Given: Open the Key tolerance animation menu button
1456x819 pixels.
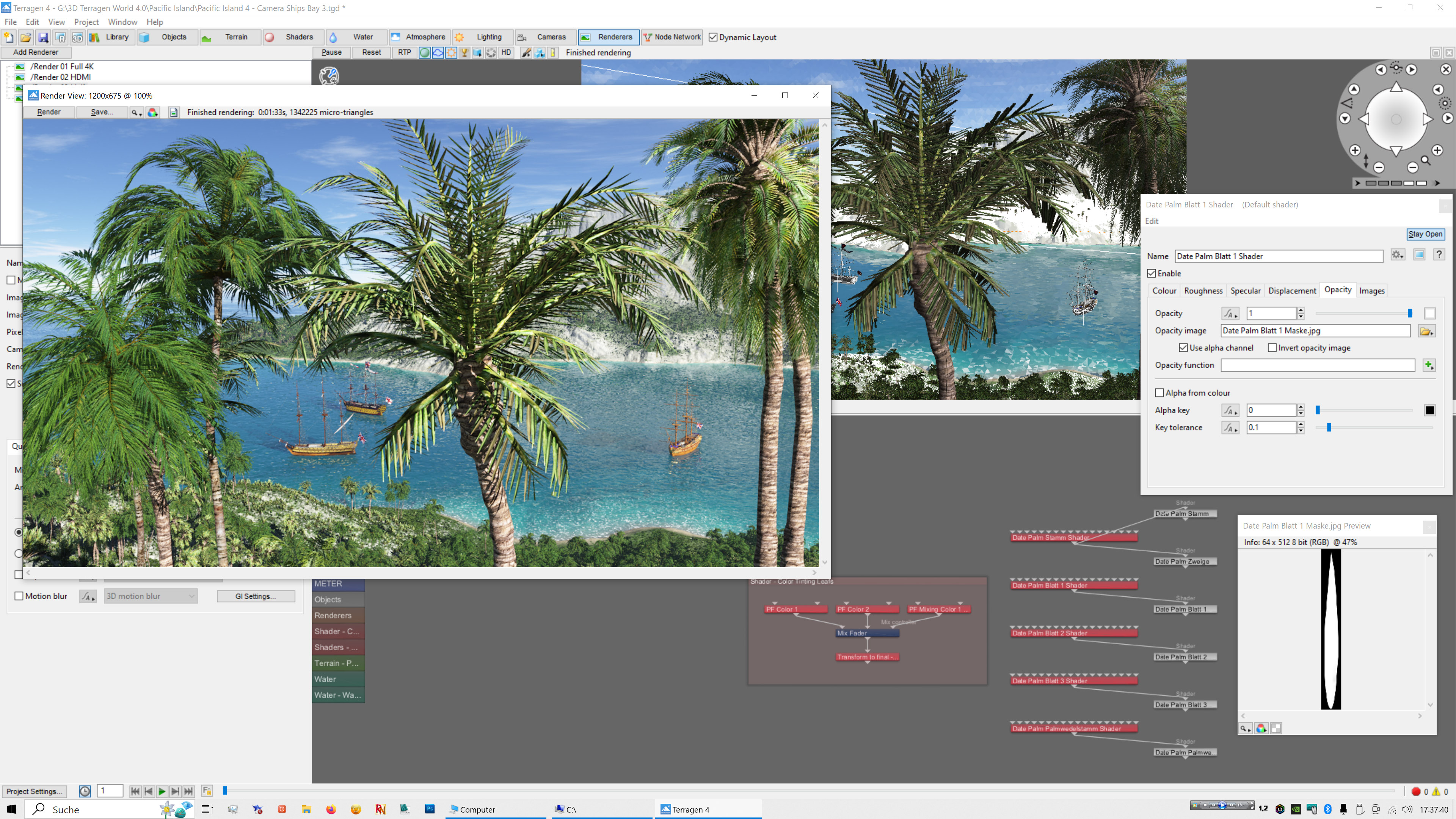Looking at the screenshot, I should [1230, 428].
